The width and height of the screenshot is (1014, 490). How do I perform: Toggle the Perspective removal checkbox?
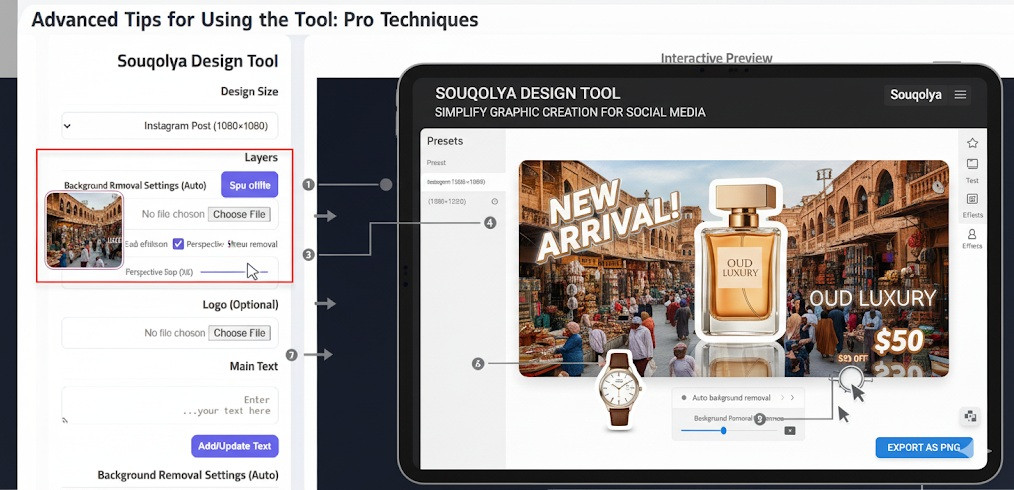(178, 244)
